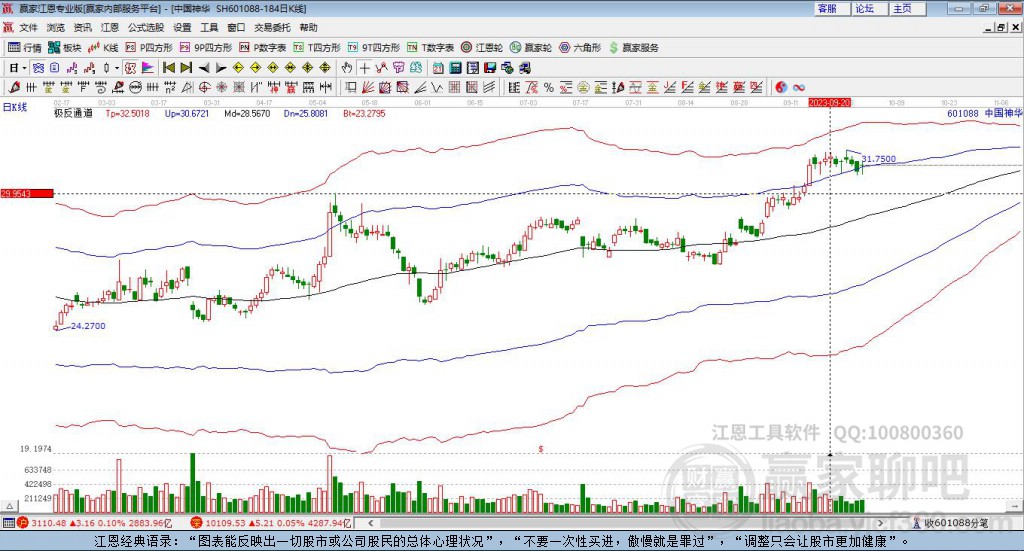Select the red pencil drawing tool
Viewport: 1024px width, 551px height.
14,87
